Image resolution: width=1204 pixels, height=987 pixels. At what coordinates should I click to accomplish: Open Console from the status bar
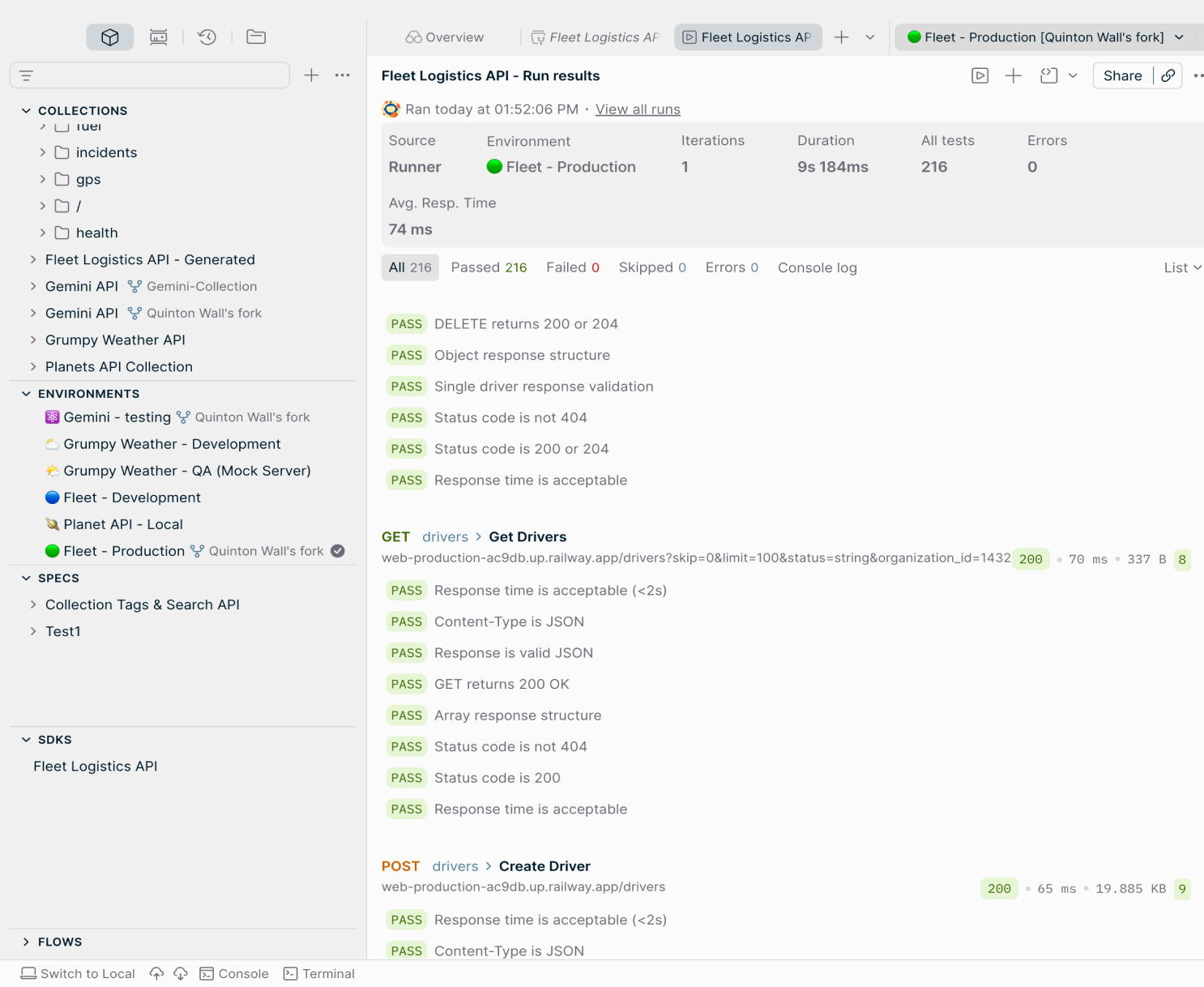[x=234, y=973]
